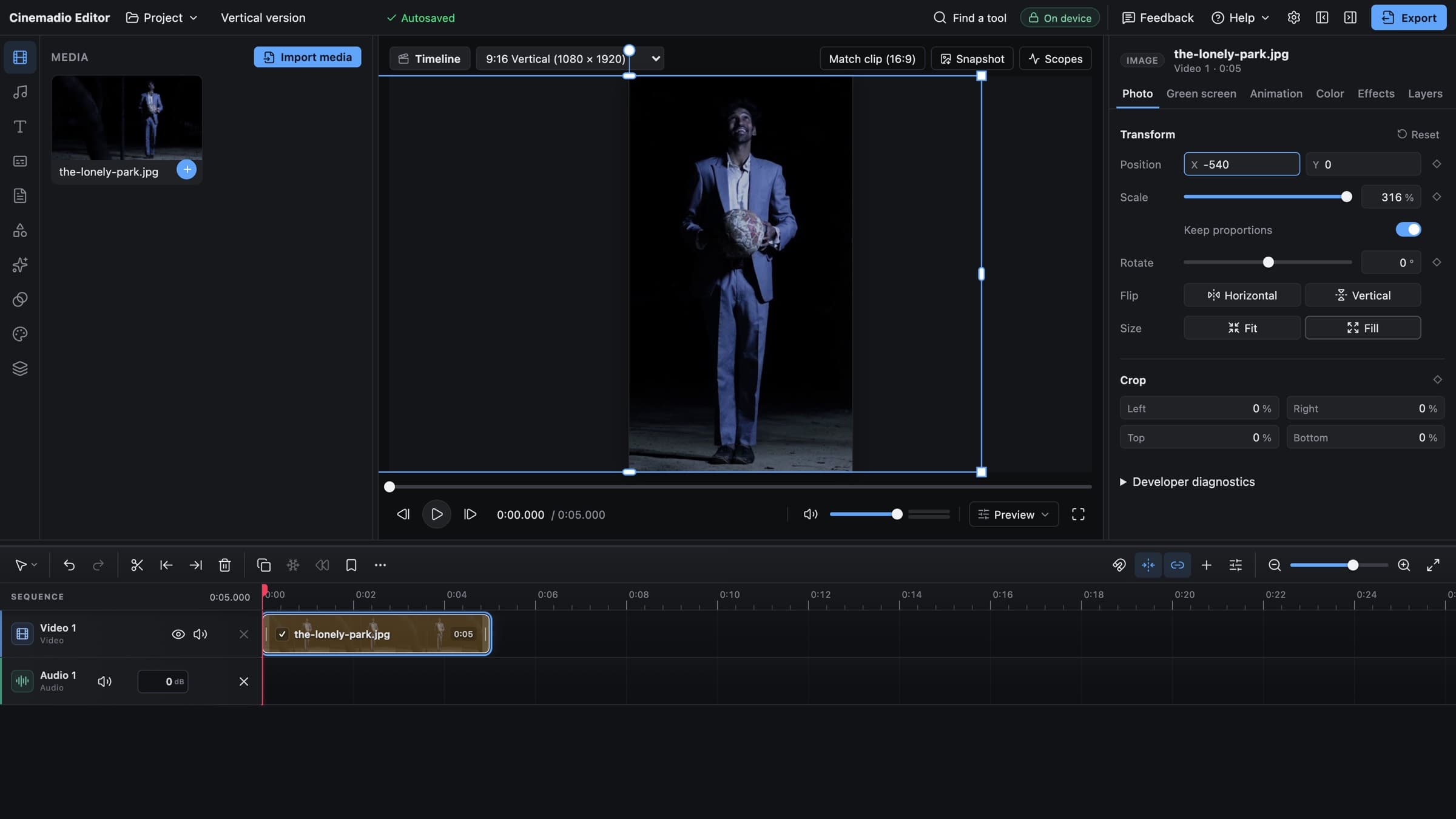
Task: Delete the selected clip with trash icon
Action: 224,565
